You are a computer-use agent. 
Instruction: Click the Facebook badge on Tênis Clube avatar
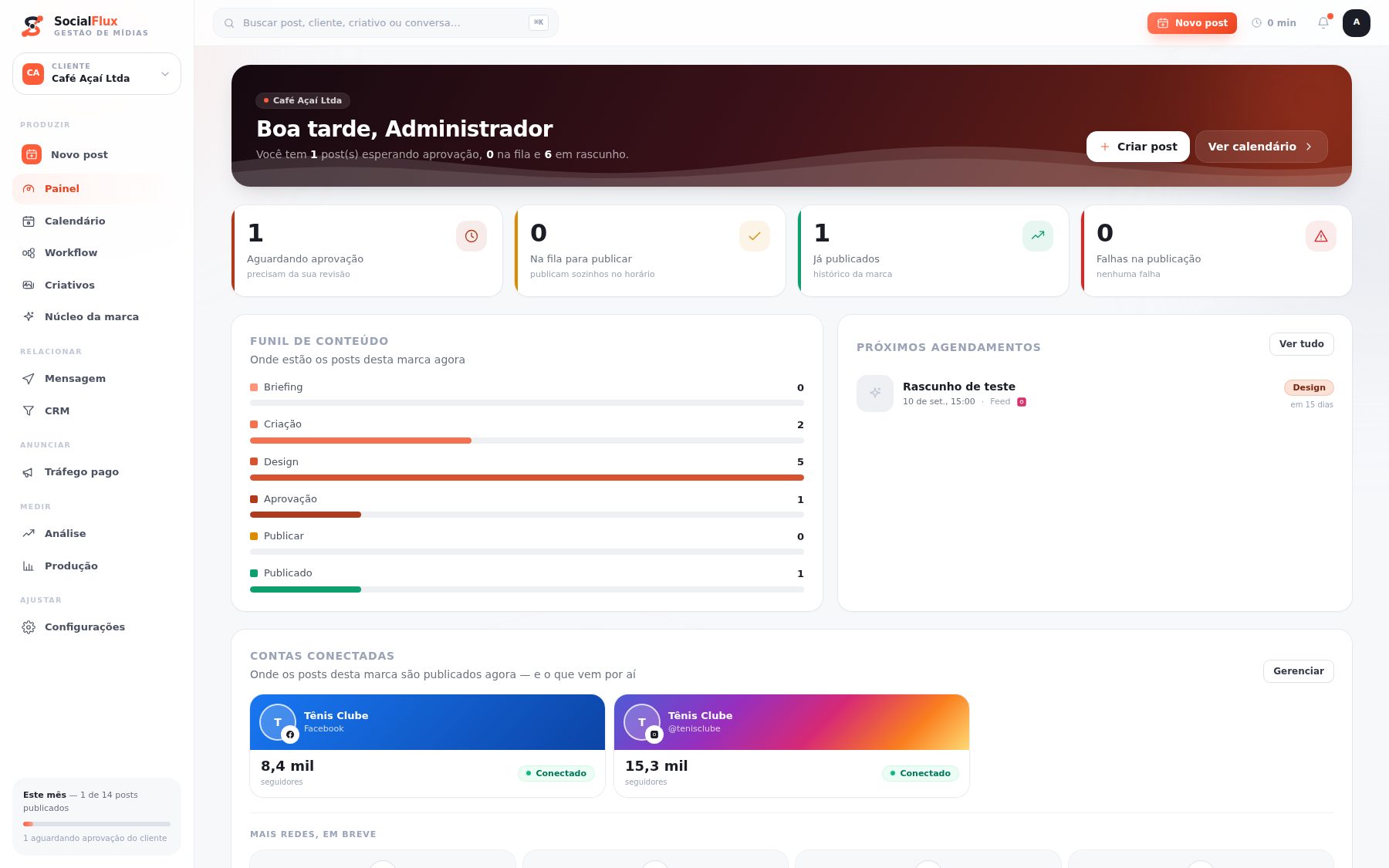pyautogui.click(x=290, y=735)
